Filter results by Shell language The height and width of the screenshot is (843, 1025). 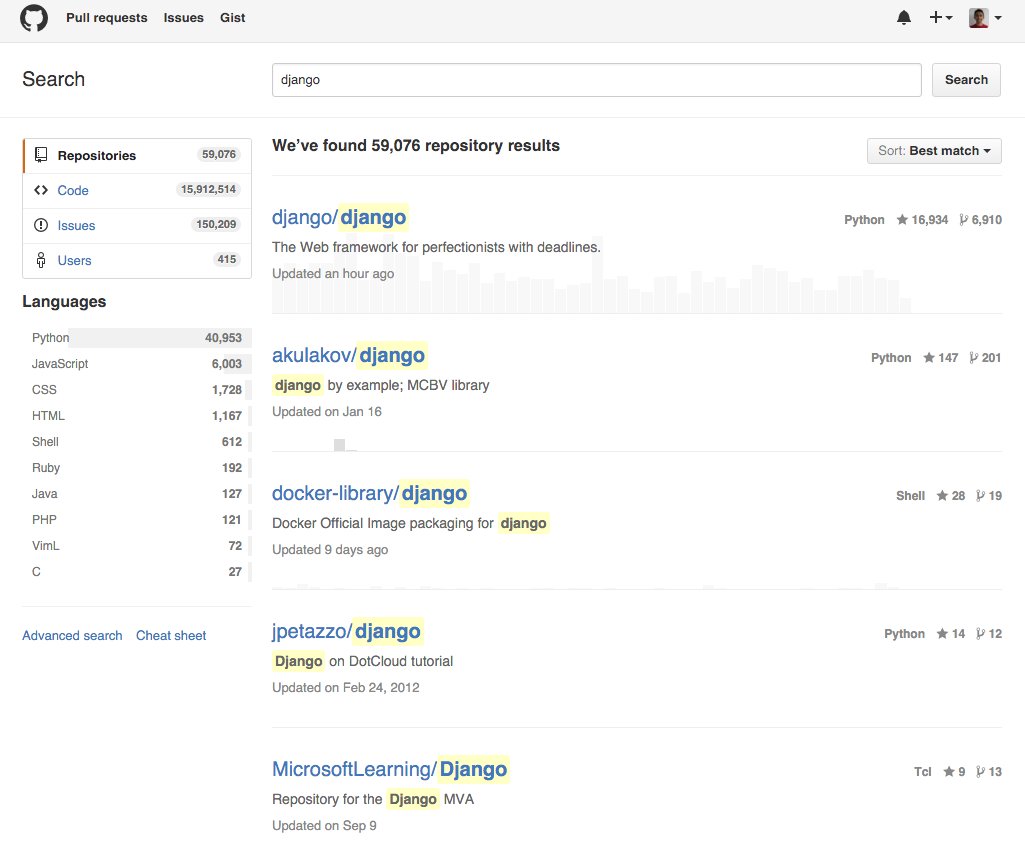[x=137, y=442]
